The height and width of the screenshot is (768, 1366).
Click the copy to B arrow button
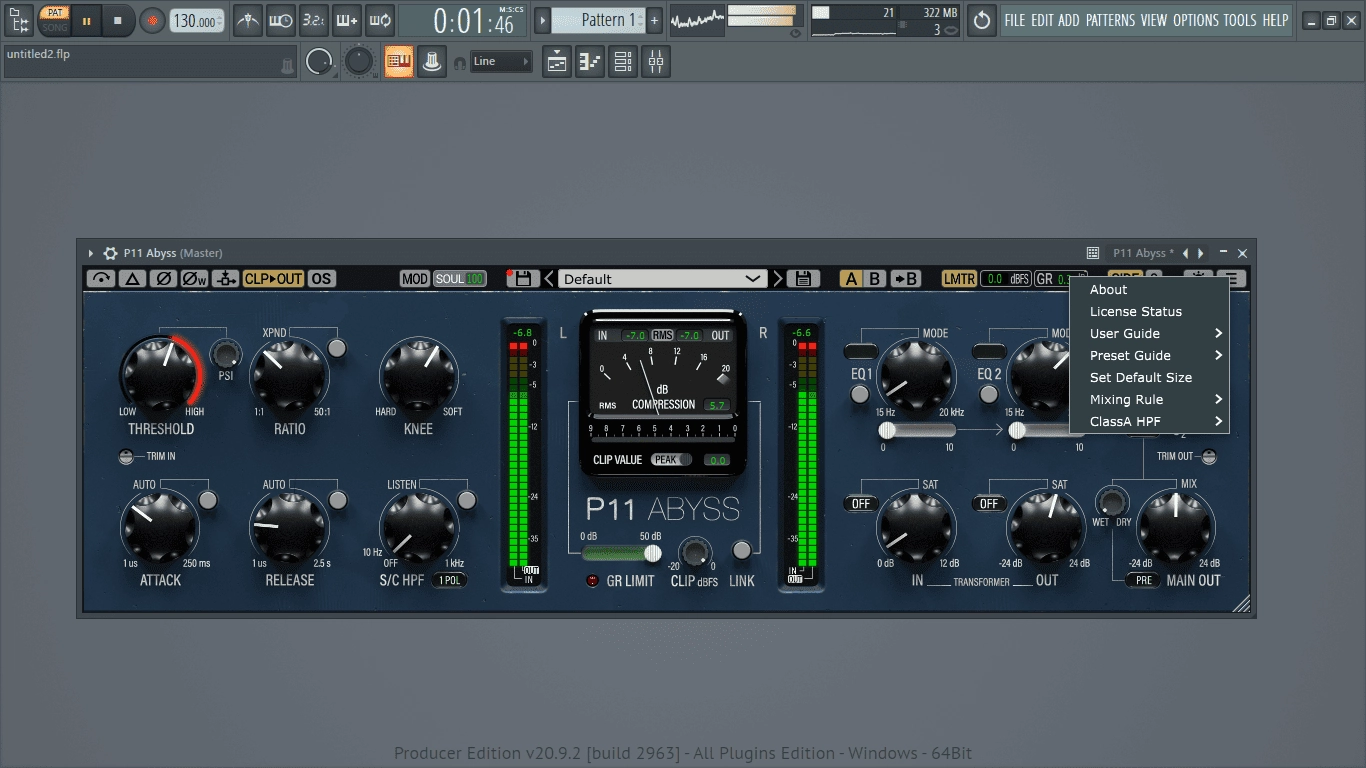pos(906,279)
